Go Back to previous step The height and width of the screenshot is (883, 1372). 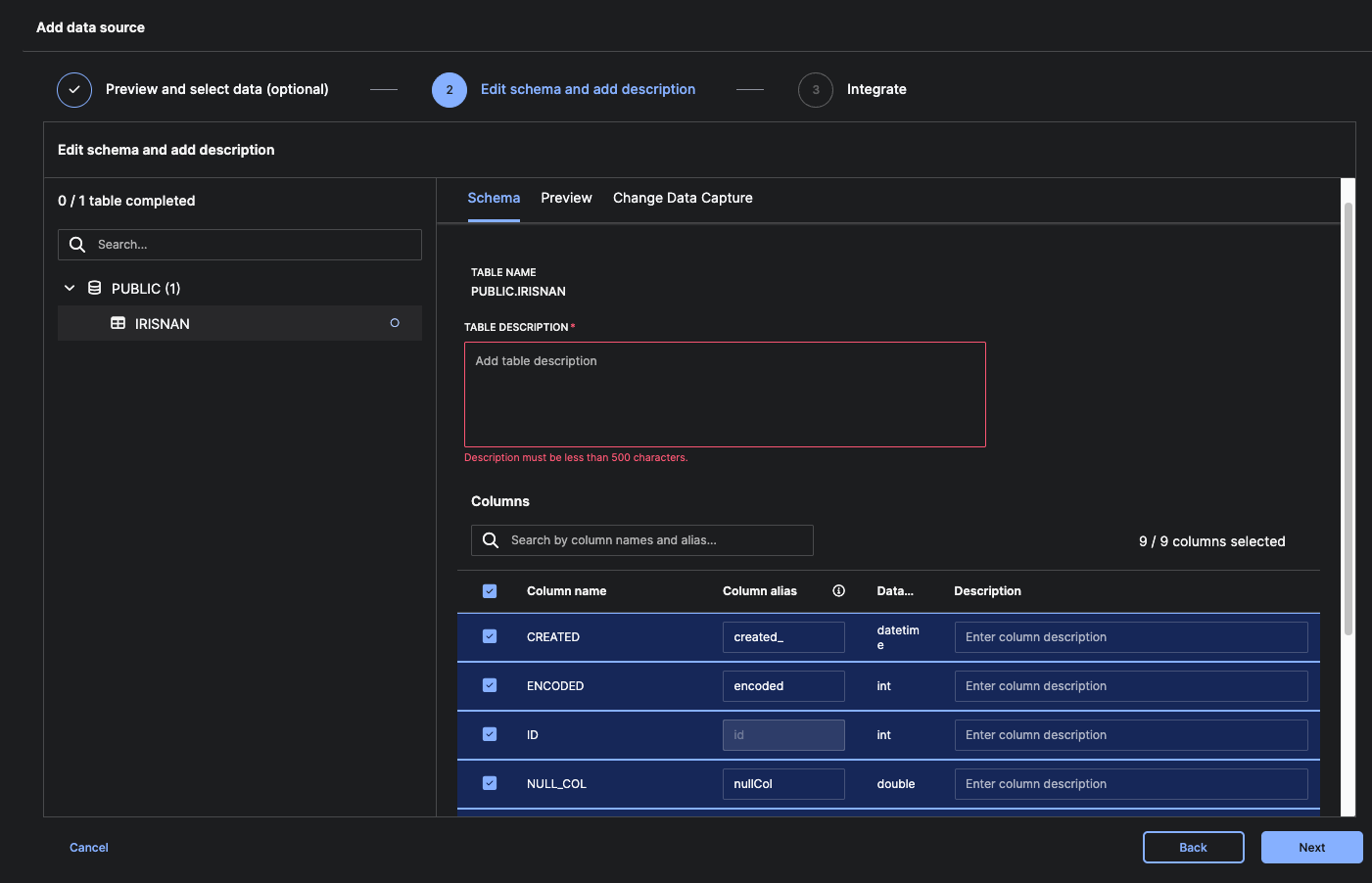pos(1193,848)
